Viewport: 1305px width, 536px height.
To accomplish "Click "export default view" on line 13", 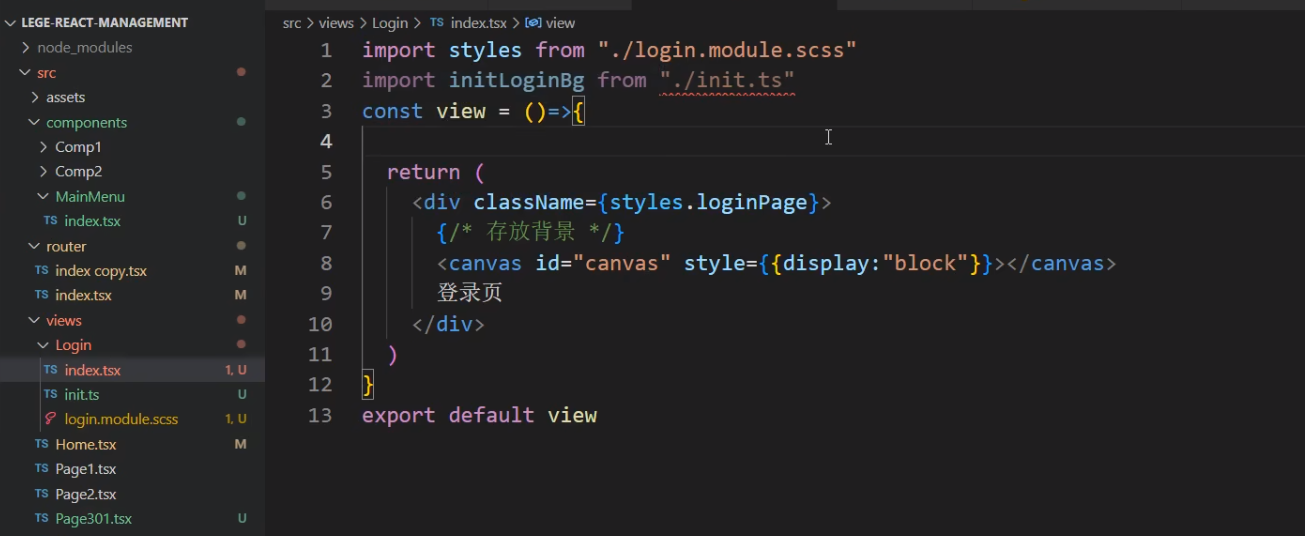I will [x=479, y=415].
